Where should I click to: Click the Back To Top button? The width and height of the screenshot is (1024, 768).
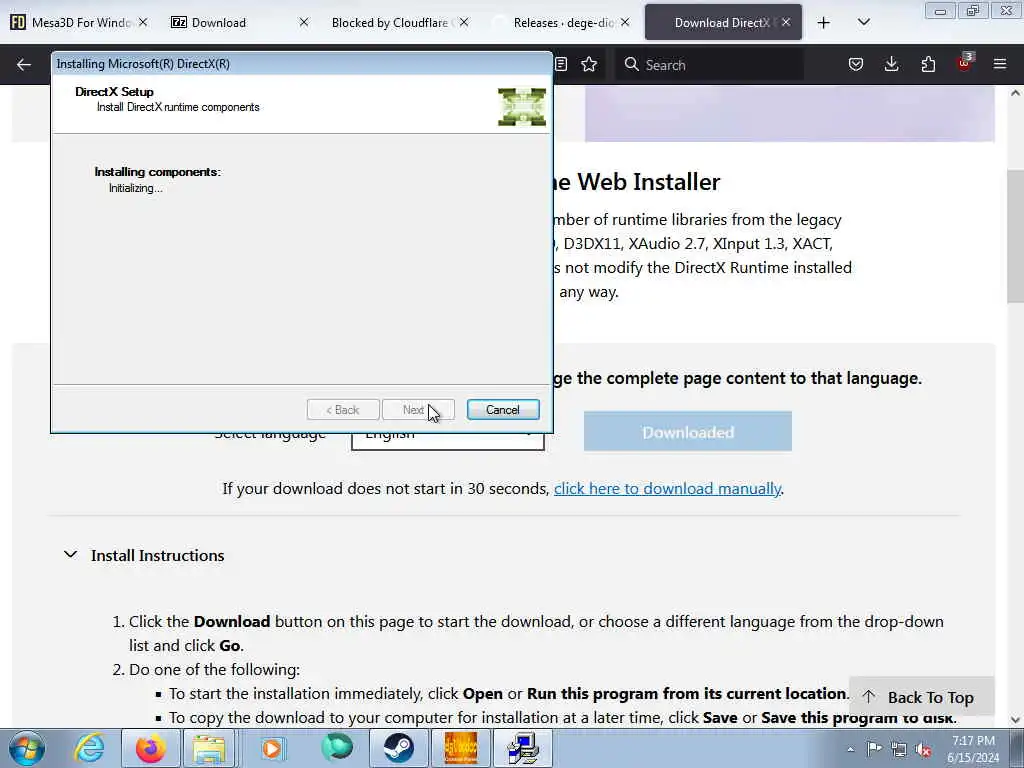[x=921, y=697]
